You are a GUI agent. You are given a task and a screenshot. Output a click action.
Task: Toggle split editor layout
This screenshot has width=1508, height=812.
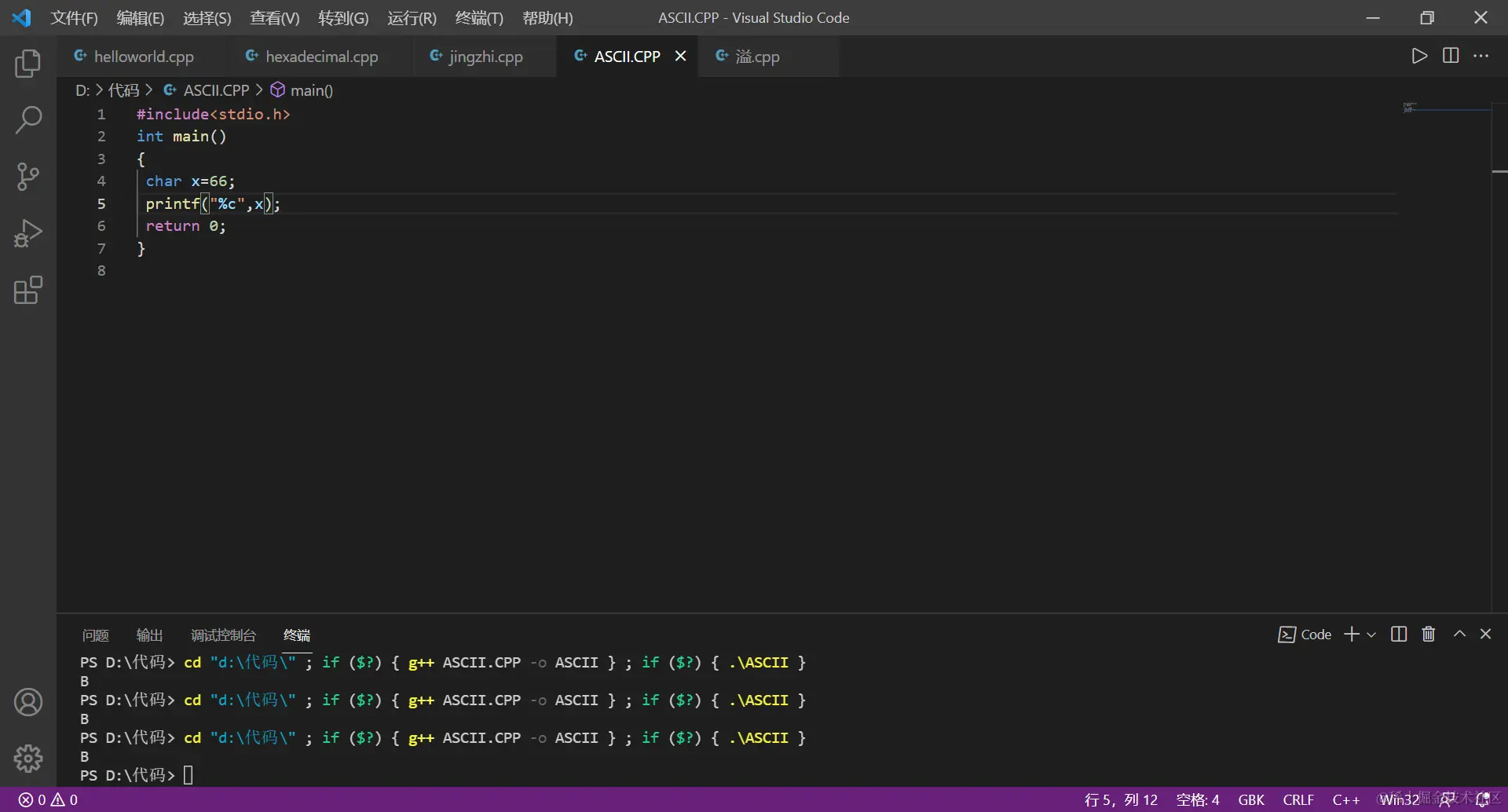pyautogui.click(x=1451, y=56)
